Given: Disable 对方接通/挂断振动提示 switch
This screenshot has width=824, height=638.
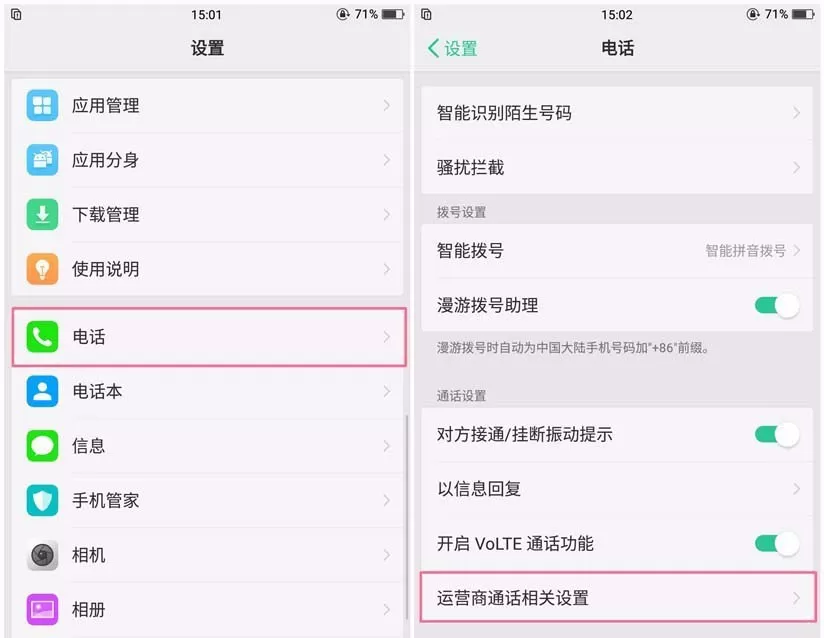Looking at the screenshot, I should 777,435.
